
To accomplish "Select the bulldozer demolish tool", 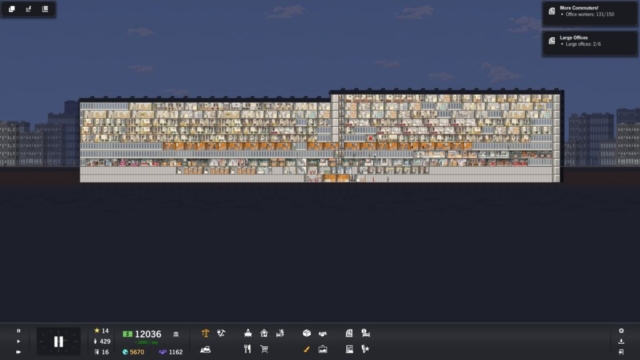I will [x=205, y=349].
